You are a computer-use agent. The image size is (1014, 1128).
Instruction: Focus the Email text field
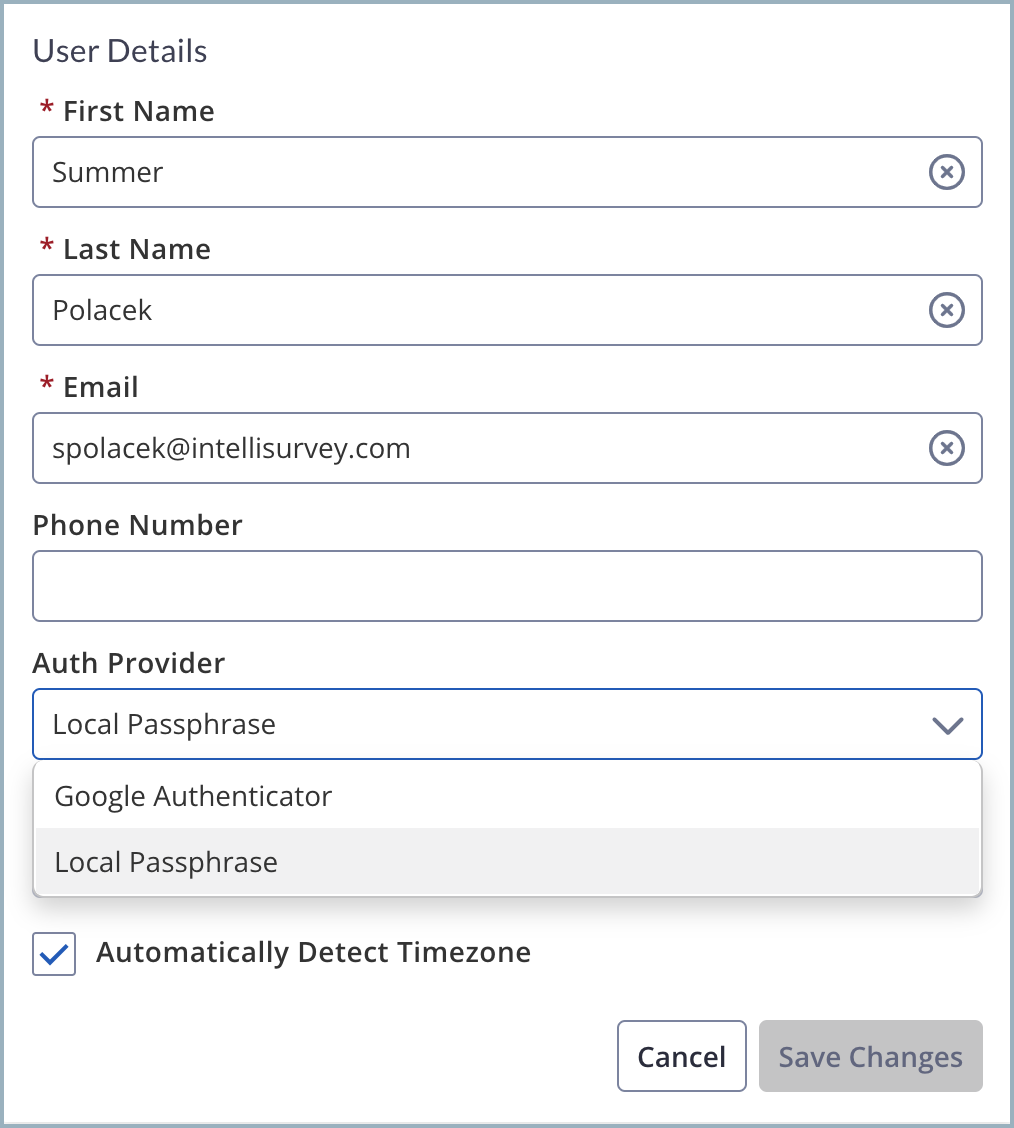[x=507, y=448]
